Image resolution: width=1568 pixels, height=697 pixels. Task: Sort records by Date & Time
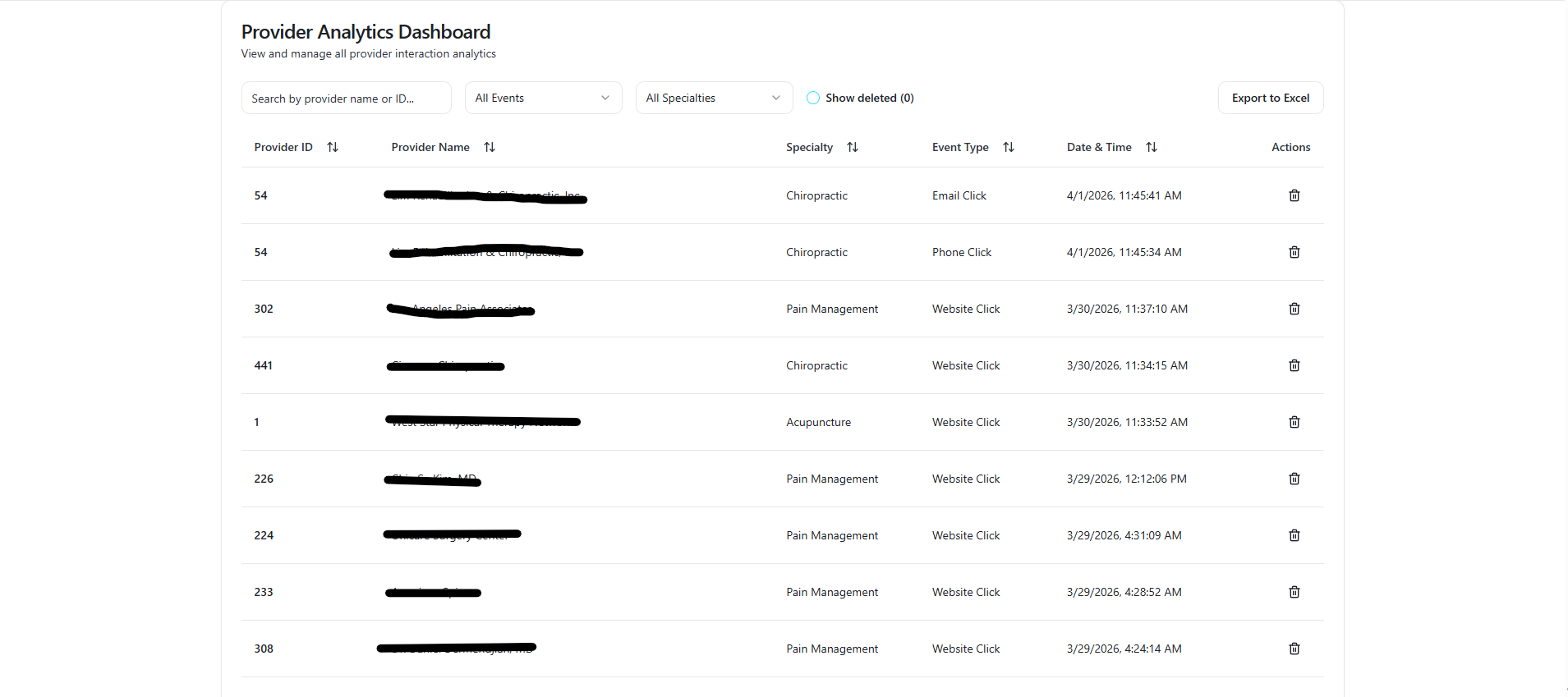(x=1151, y=147)
